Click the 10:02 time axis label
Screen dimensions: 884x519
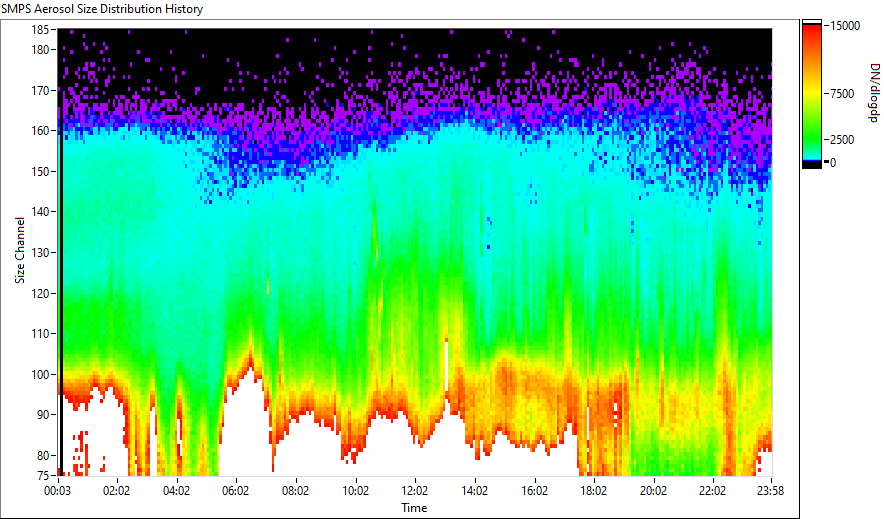355,491
